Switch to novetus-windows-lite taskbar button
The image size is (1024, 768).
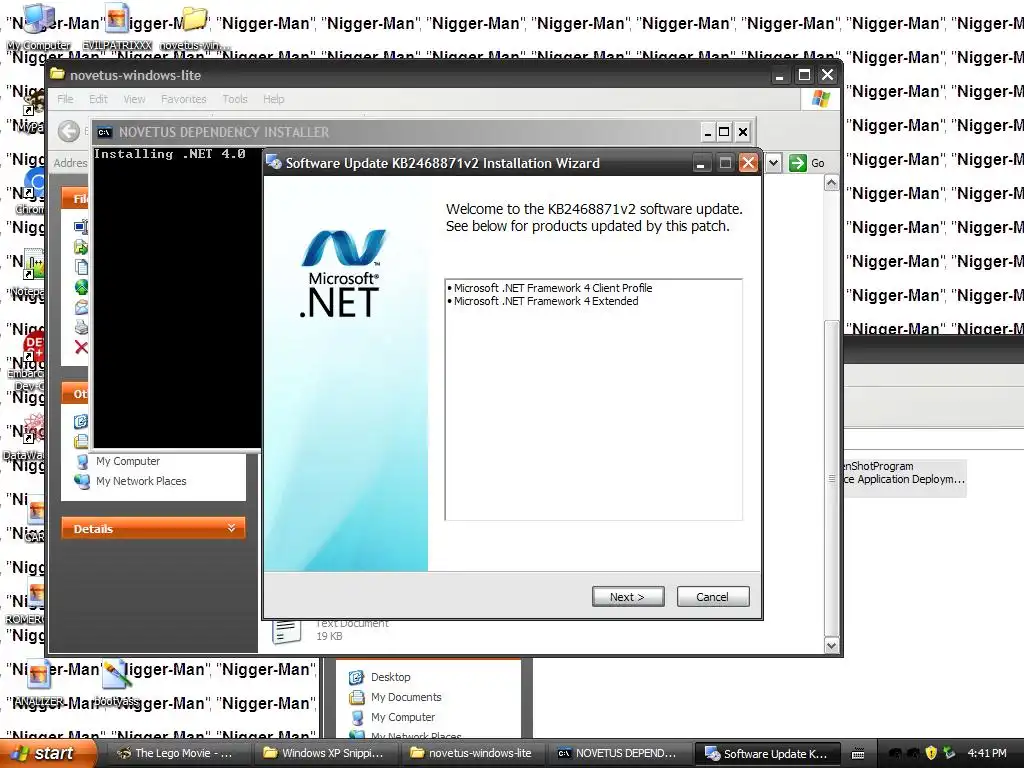pyautogui.click(x=472, y=753)
